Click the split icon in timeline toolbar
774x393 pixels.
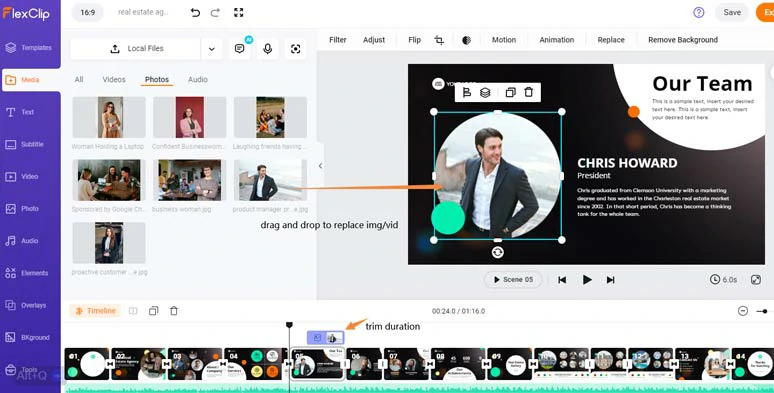click(x=133, y=311)
